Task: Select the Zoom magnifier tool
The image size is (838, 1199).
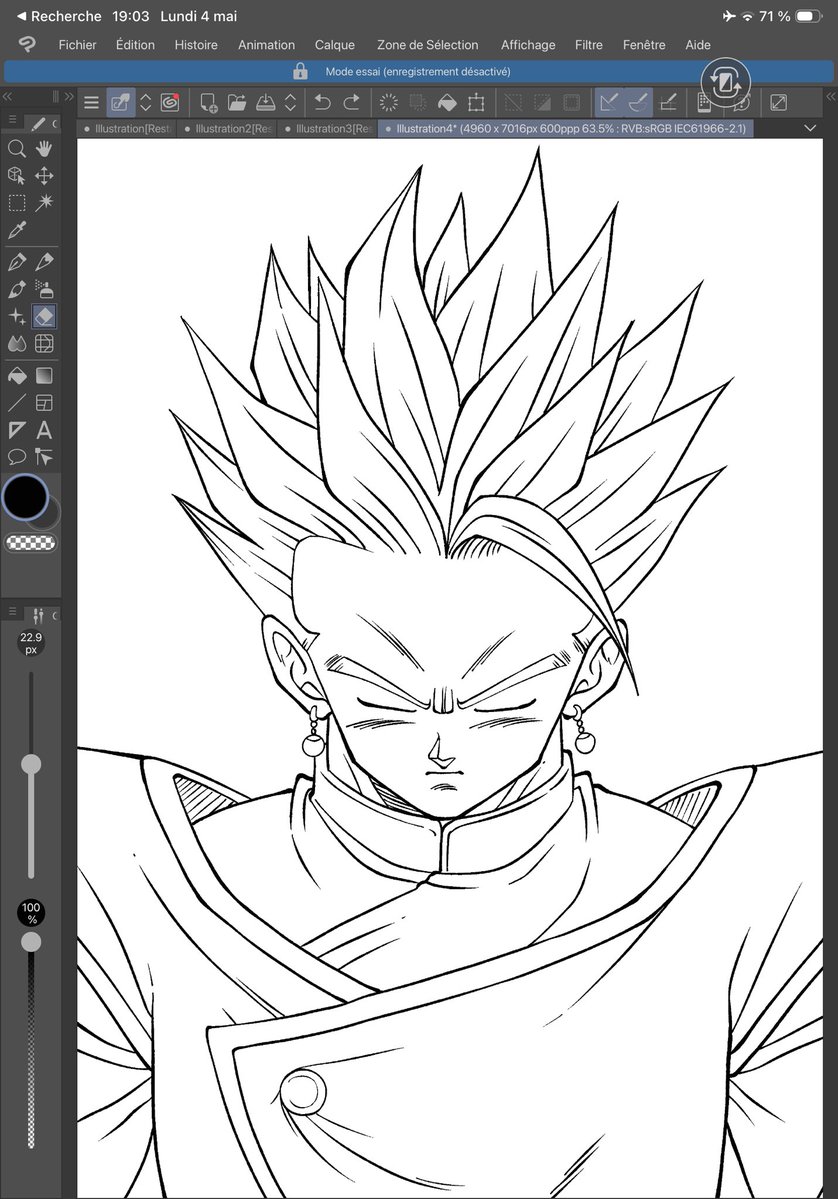Action: 17,148
